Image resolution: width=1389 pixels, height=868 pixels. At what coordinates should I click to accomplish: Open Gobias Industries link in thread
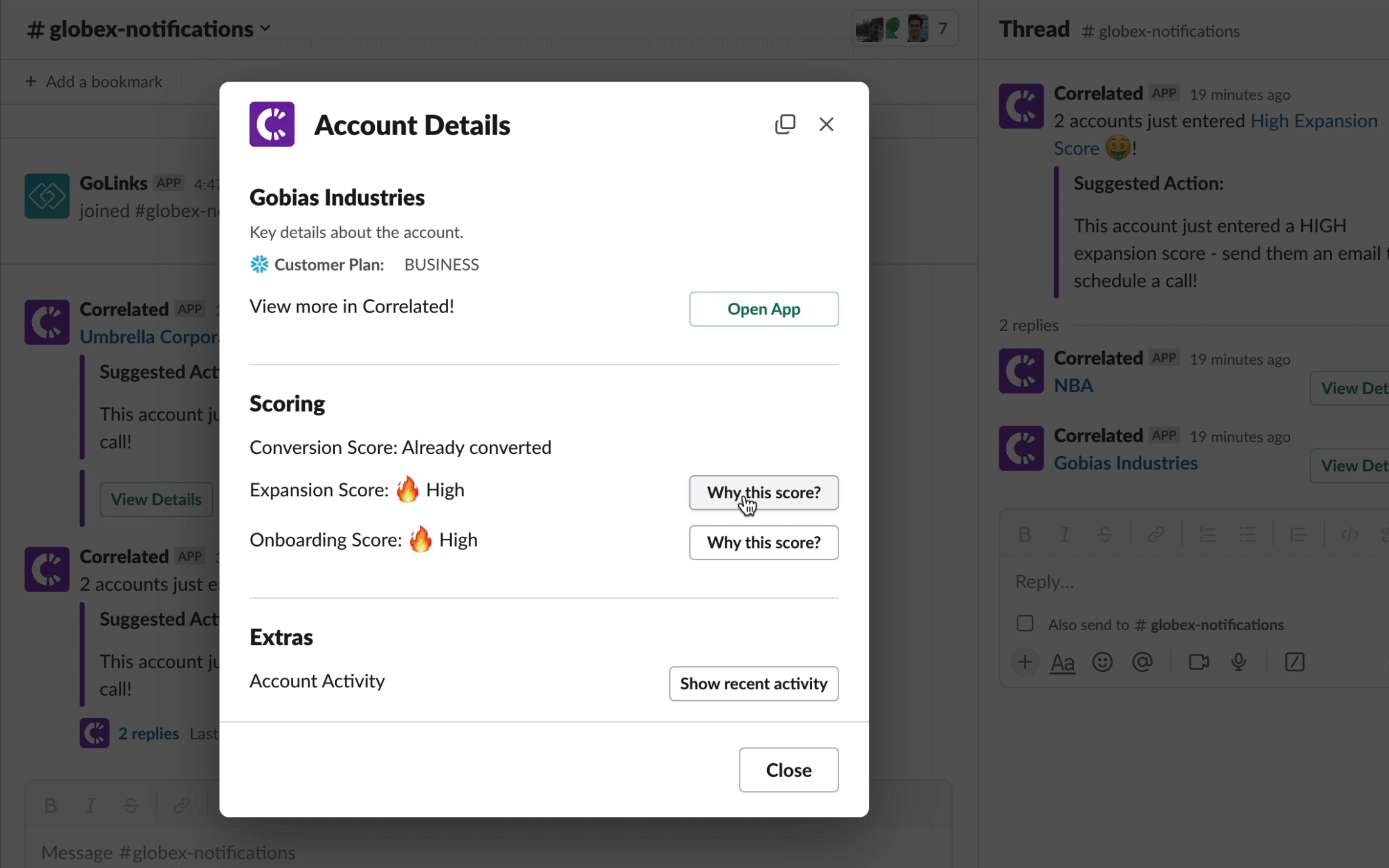[1125, 463]
